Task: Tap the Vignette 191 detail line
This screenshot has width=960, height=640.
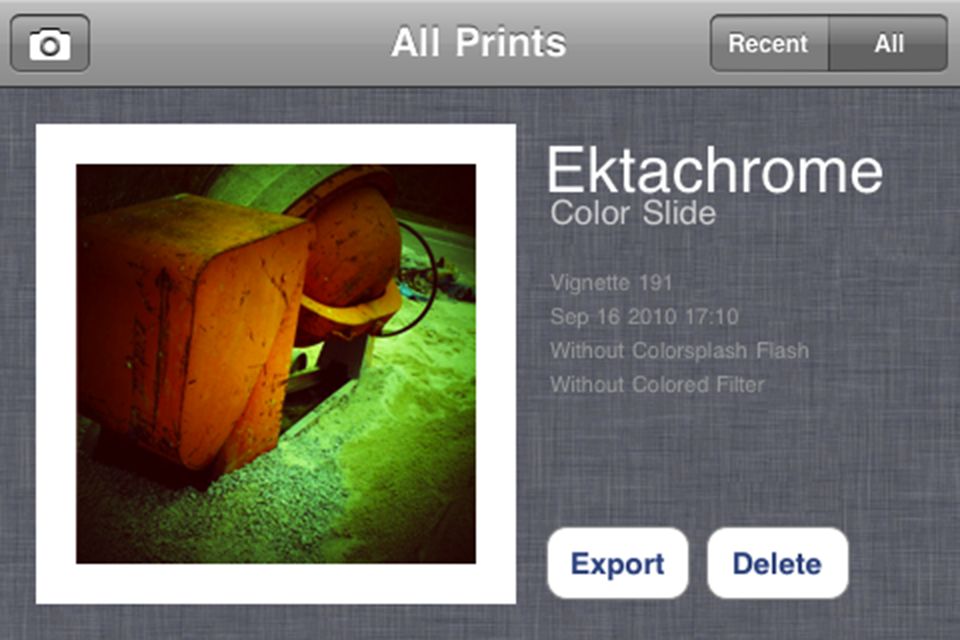Action: coord(611,282)
